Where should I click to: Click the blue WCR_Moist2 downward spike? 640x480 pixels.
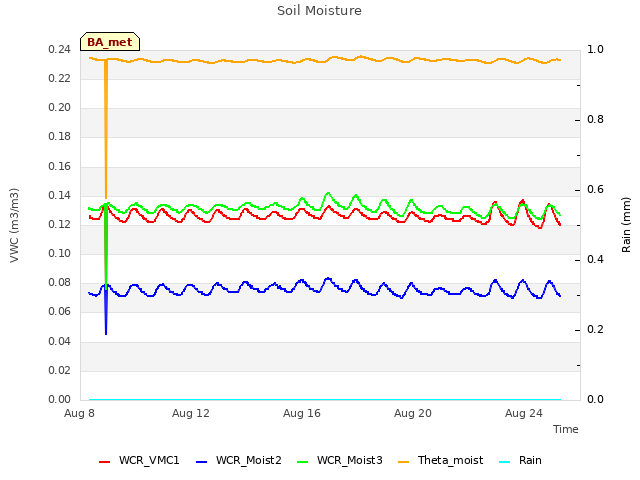coord(106,312)
